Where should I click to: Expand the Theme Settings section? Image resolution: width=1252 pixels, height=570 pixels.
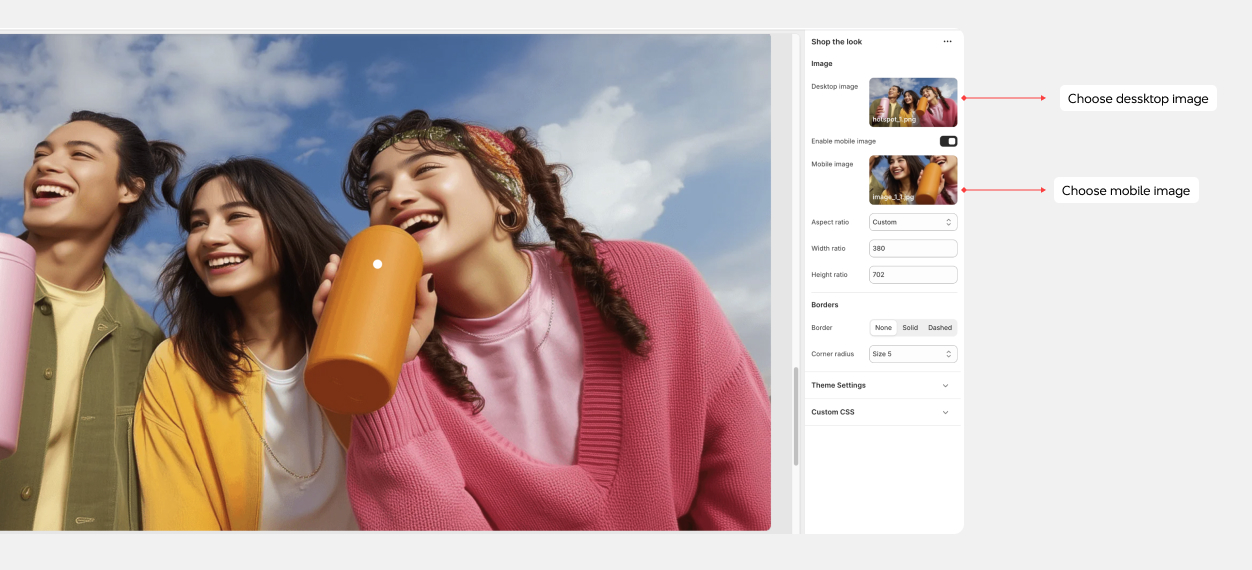838,385
